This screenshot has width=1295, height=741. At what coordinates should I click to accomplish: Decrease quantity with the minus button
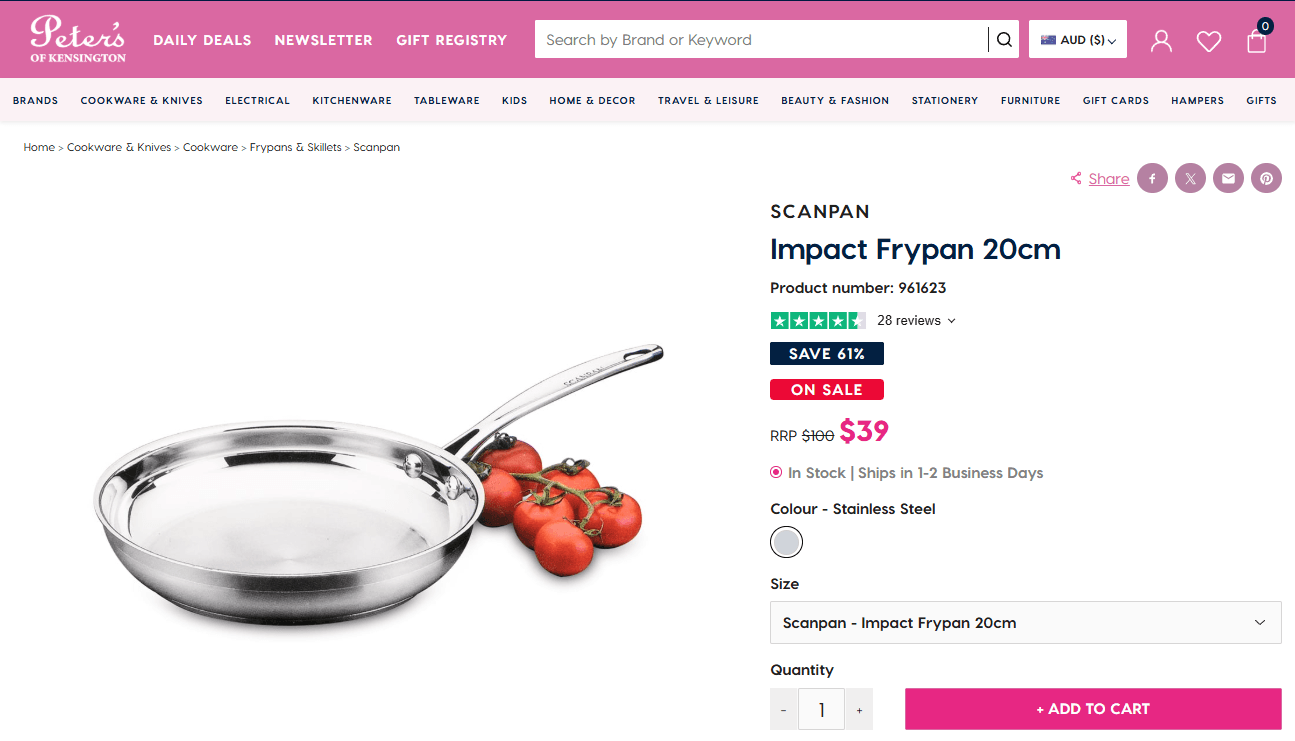coord(783,710)
